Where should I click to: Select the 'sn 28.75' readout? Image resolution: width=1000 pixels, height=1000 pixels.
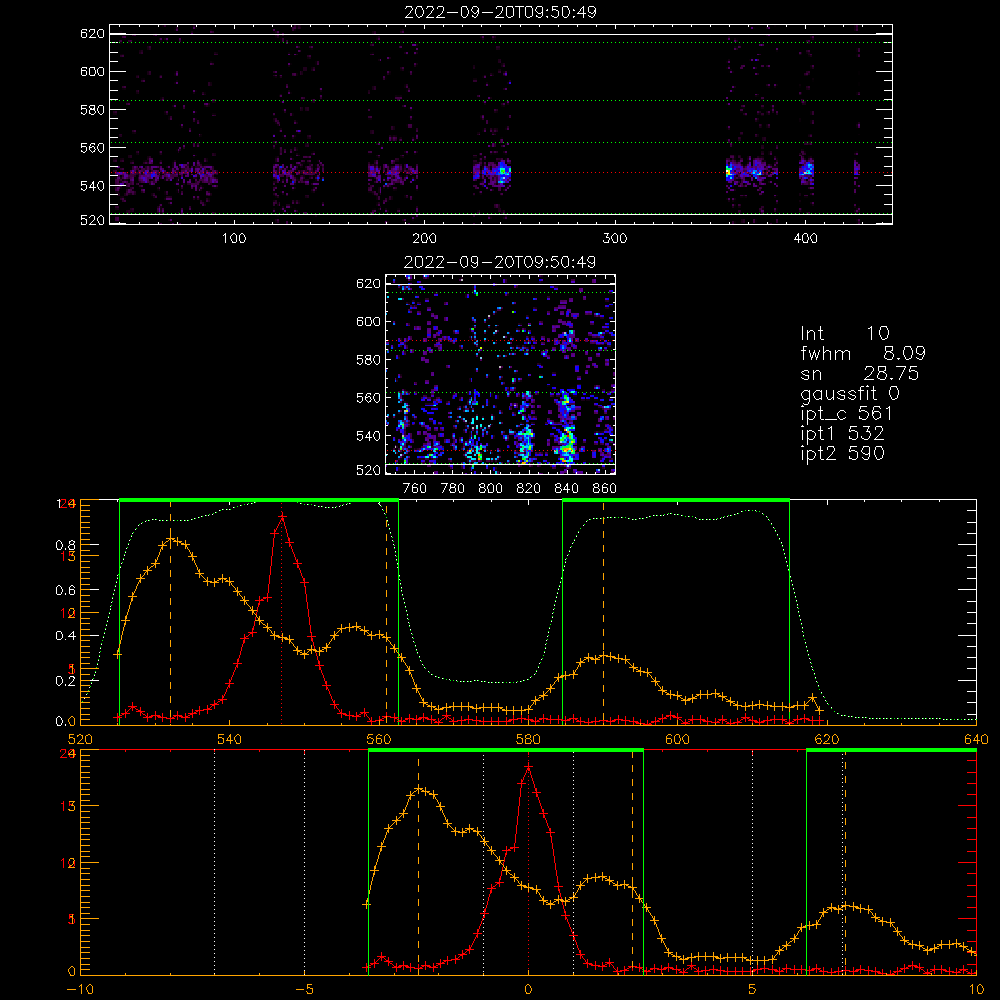(860, 373)
